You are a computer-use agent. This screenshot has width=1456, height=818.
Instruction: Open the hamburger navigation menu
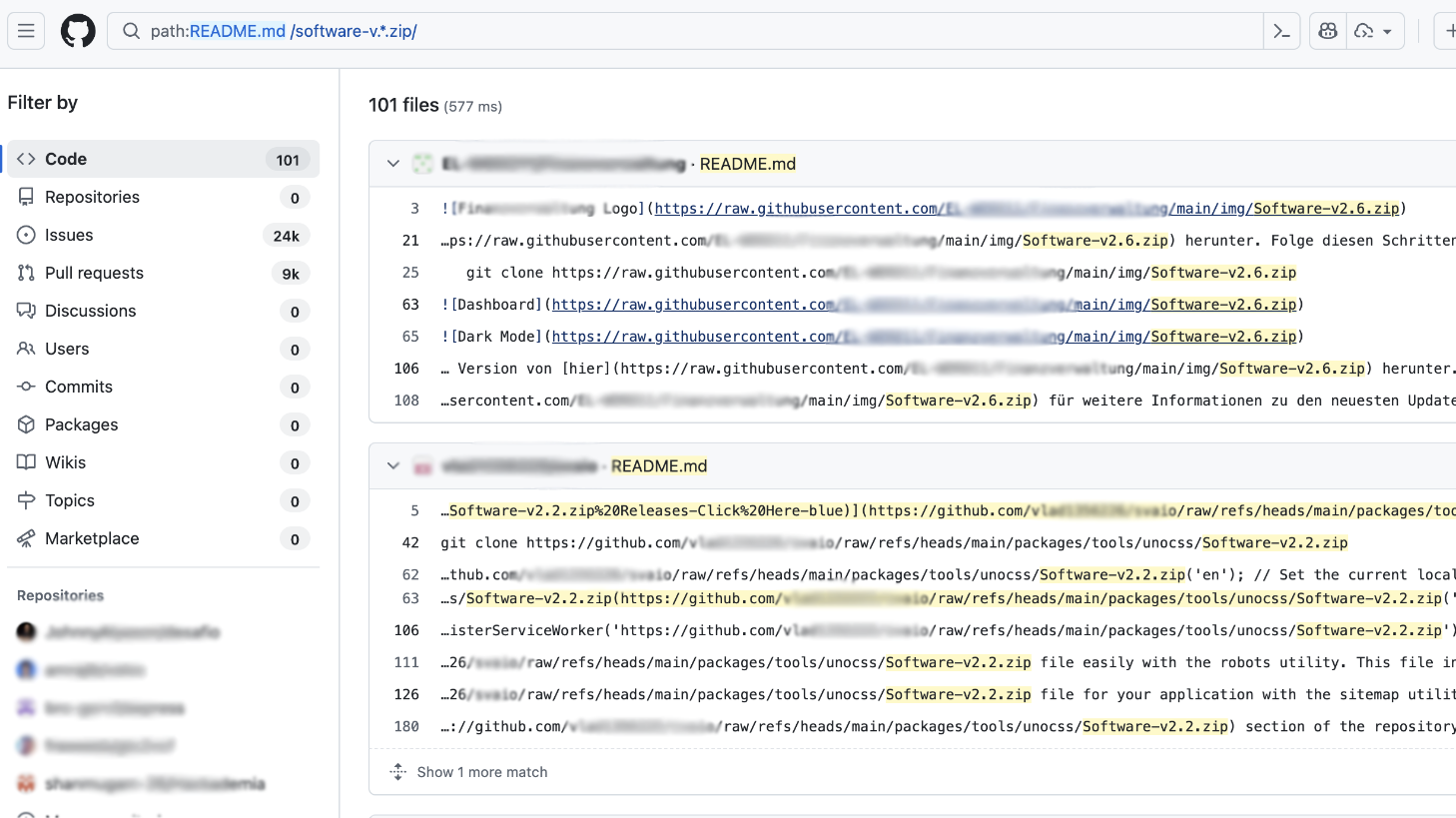26,31
